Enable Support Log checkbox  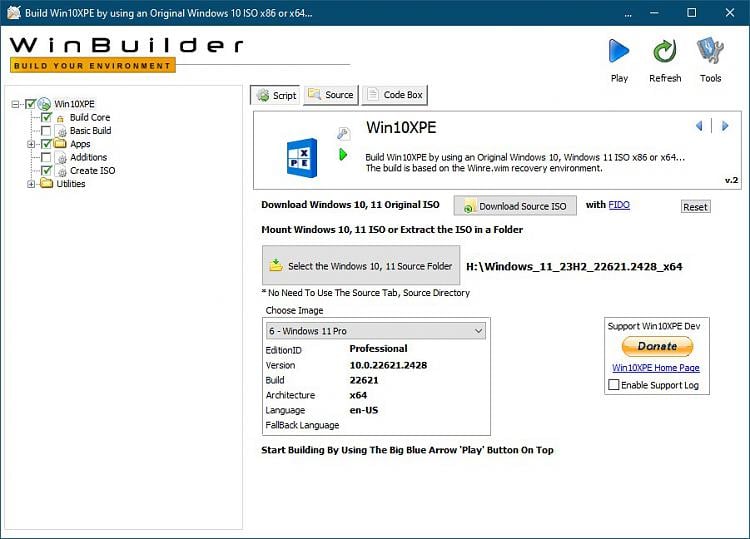click(x=614, y=385)
